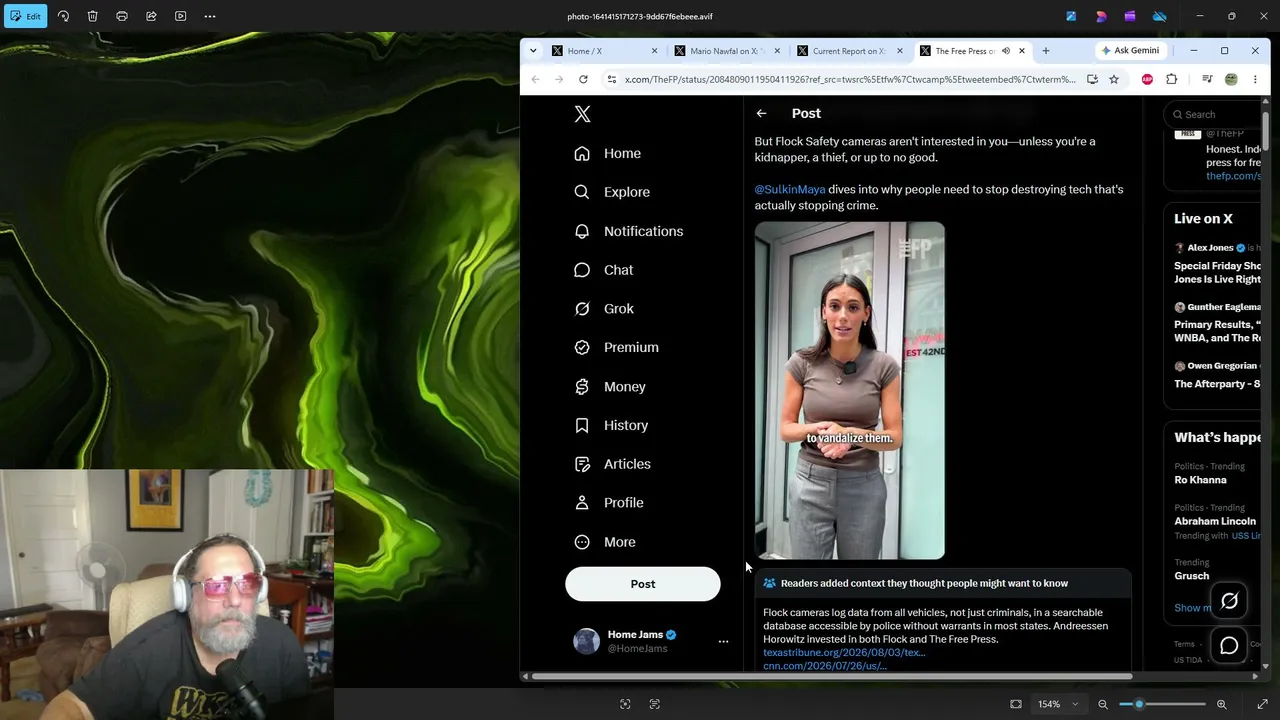1280x720 pixels.
Task: Click the video of woman speaking
Action: 850,391
